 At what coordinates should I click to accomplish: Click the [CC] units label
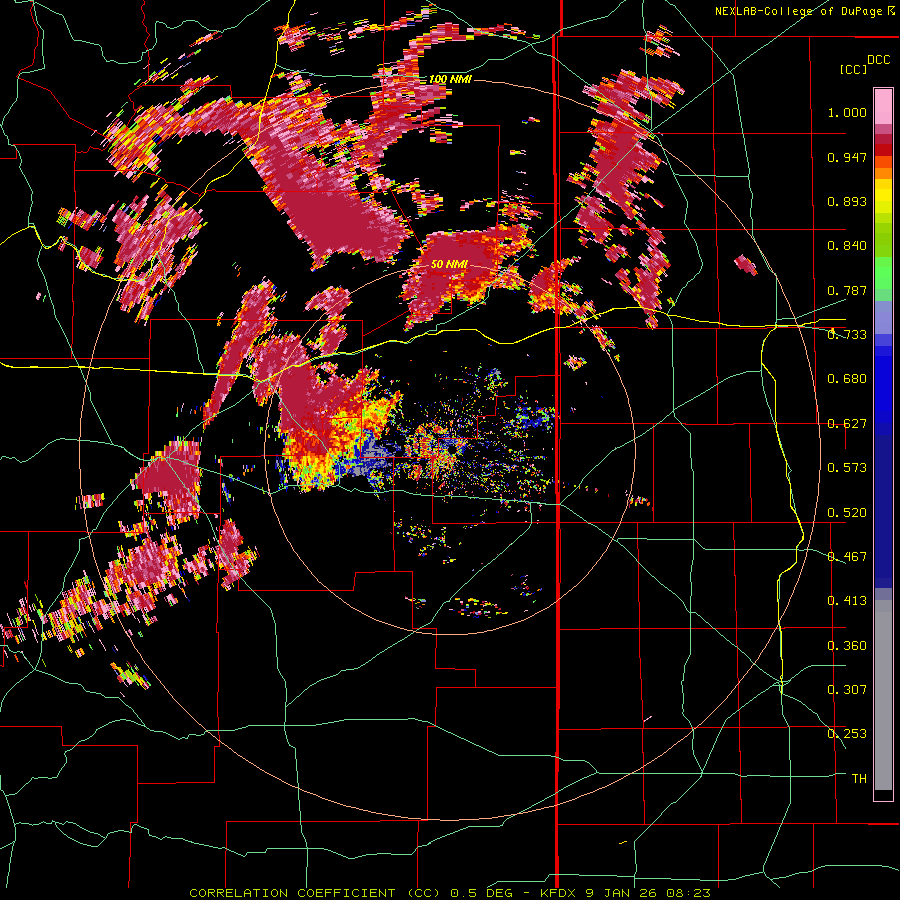click(854, 69)
